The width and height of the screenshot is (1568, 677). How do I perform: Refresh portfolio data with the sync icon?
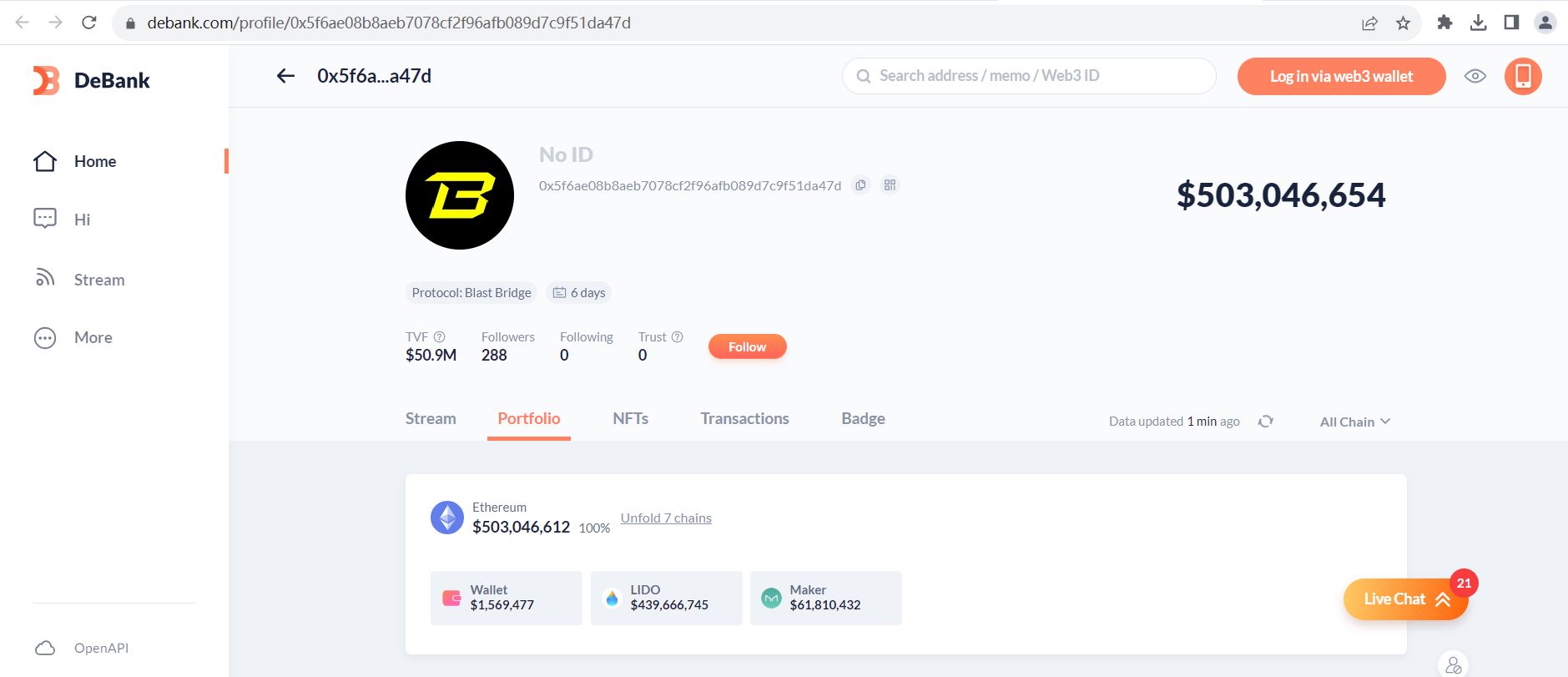(1265, 422)
